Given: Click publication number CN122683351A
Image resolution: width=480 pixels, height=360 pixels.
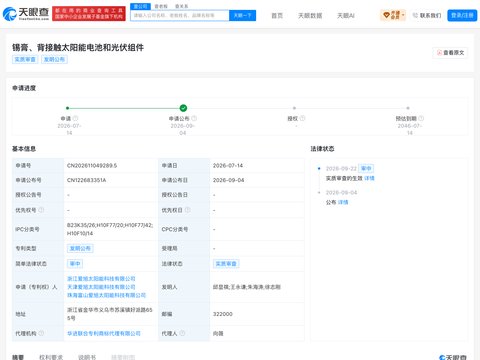Looking at the screenshot, I should [87, 180].
